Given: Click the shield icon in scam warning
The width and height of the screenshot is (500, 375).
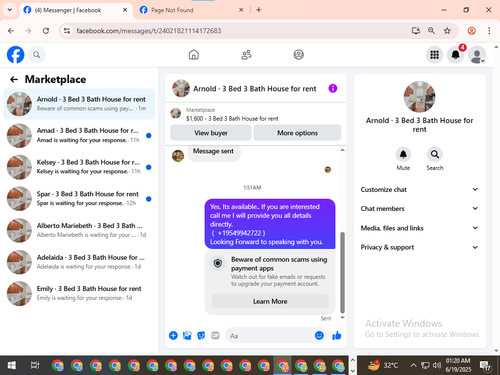Looking at the screenshot, I should 218,264.
